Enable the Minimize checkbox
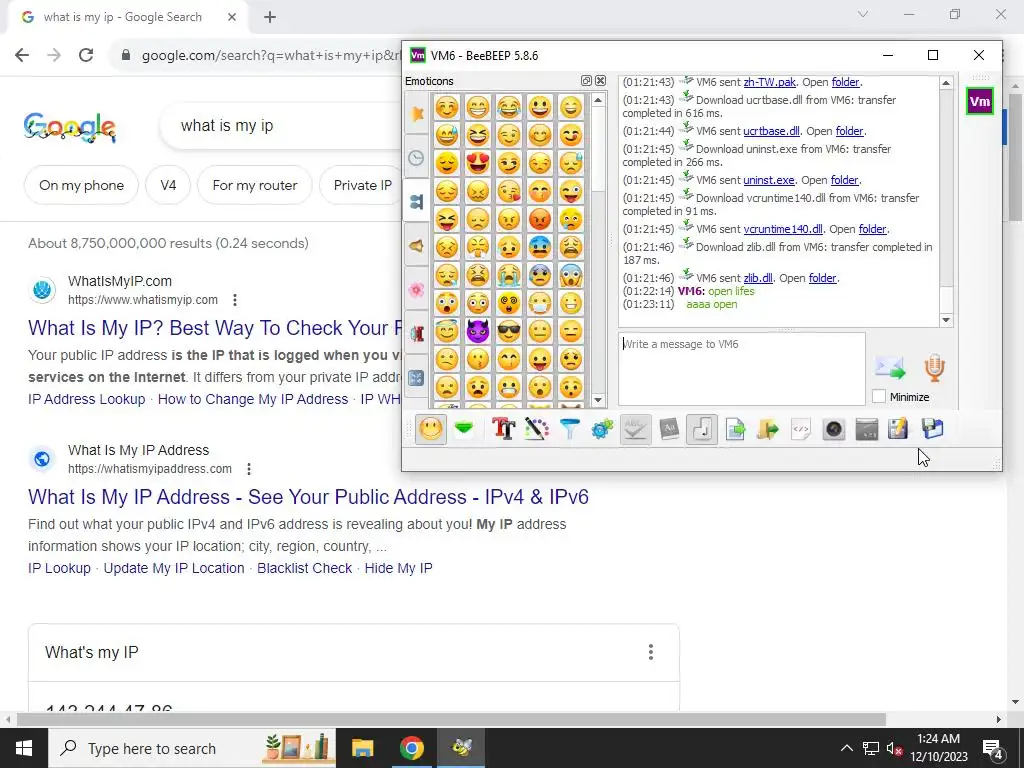The image size is (1024, 768). [879, 396]
